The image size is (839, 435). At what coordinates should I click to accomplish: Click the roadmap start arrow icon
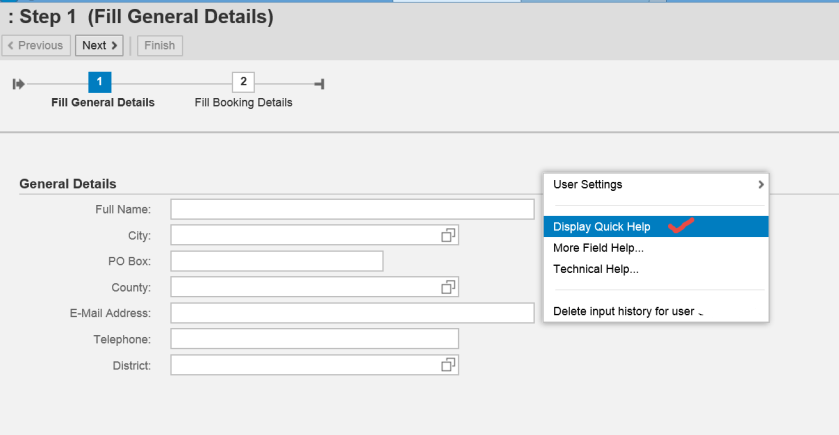[18, 83]
